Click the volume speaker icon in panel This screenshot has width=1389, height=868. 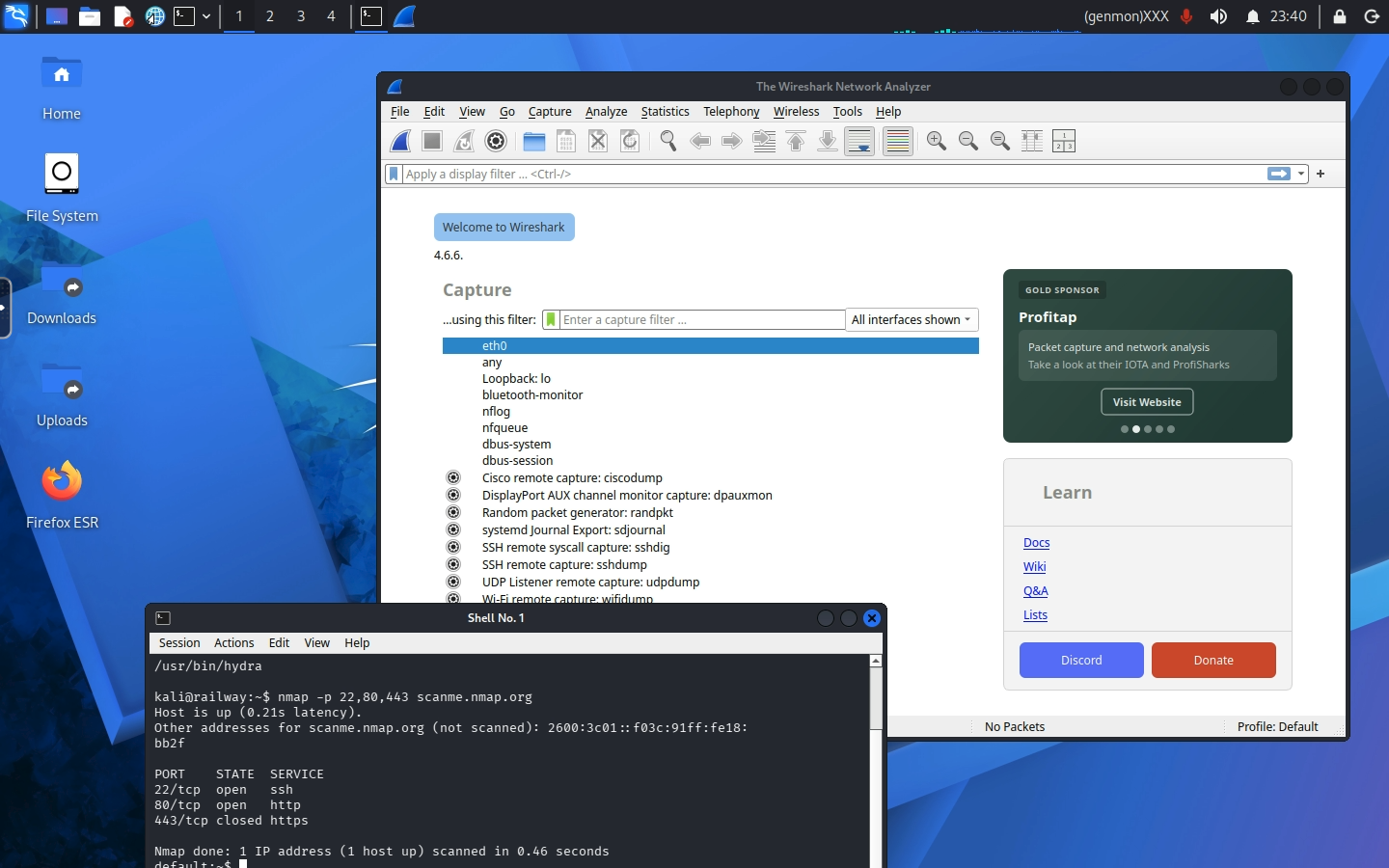coord(1218,16)
